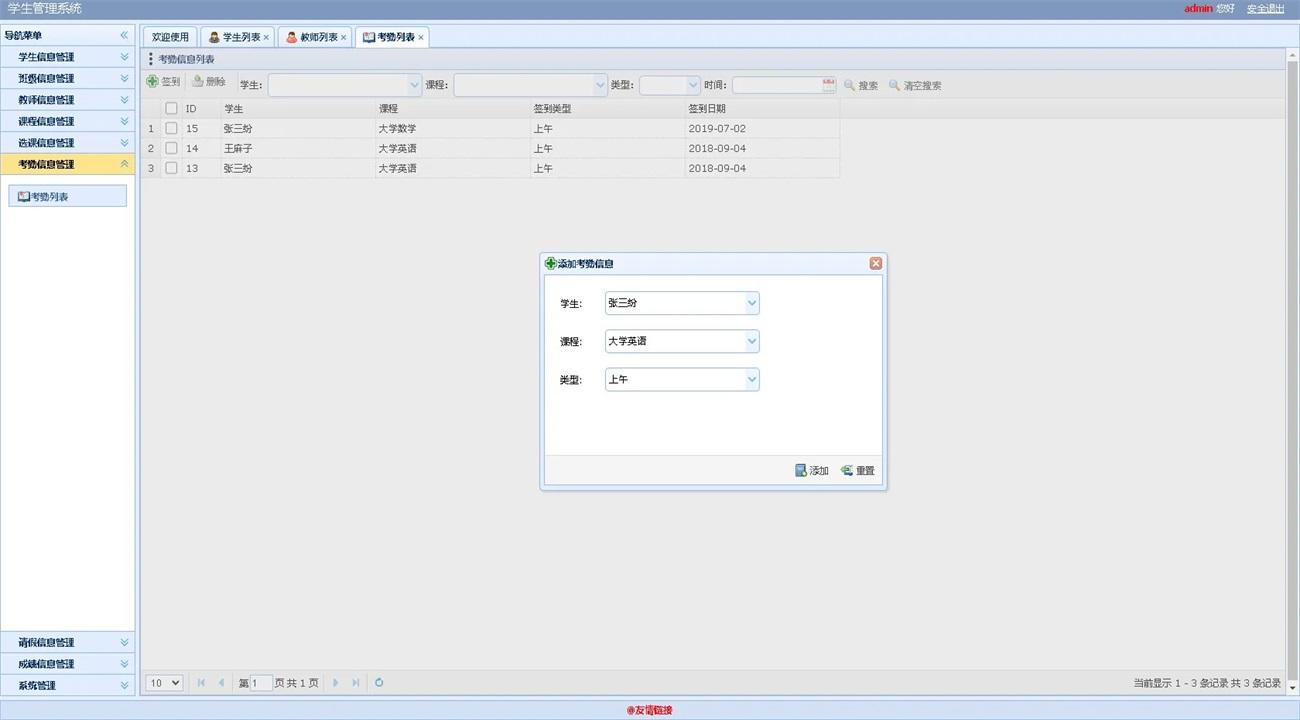Click the 学生 column header
Screen dimensions: 1300x720
coord(298,108)
